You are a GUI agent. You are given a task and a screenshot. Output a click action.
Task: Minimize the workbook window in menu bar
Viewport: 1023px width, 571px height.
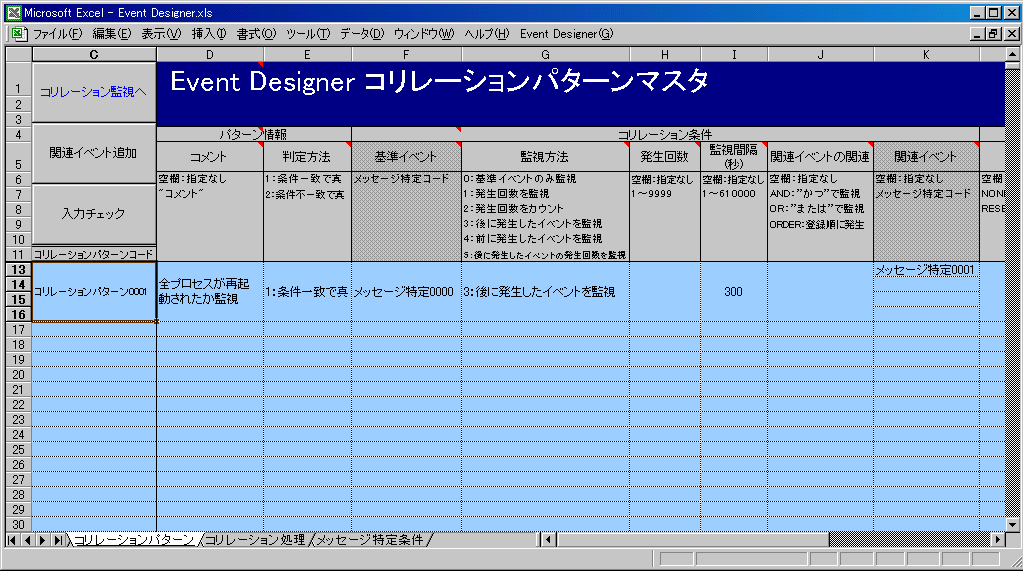click(x=977, y=33)
